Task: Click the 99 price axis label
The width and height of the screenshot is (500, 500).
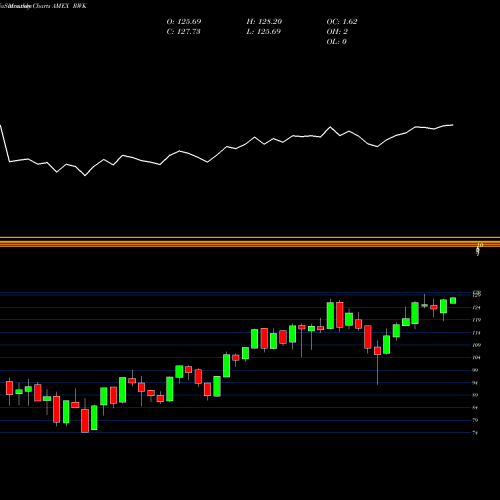Action: [x=475, y=370]
